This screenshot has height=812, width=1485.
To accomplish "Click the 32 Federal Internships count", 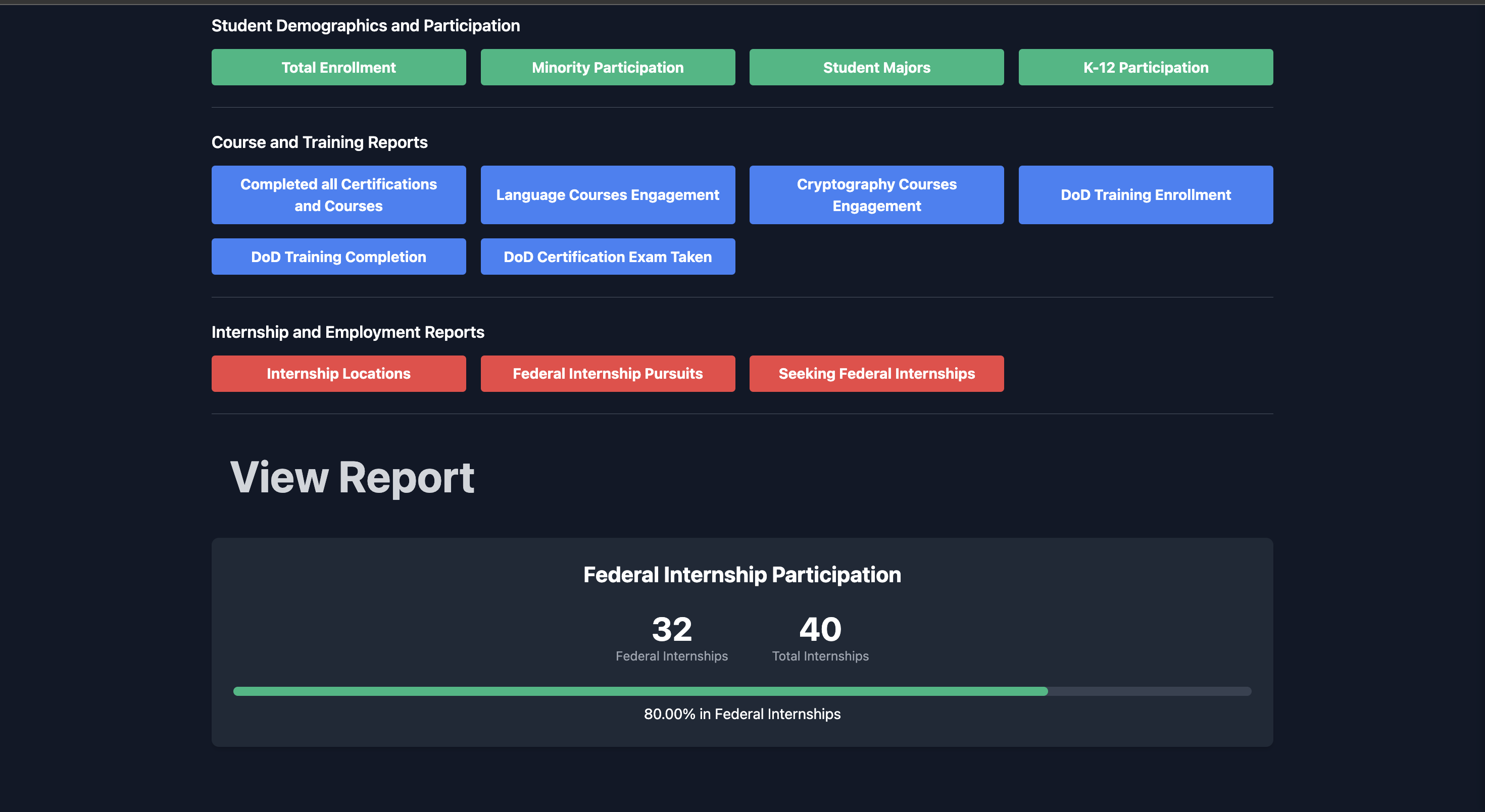I will point(672,629).
